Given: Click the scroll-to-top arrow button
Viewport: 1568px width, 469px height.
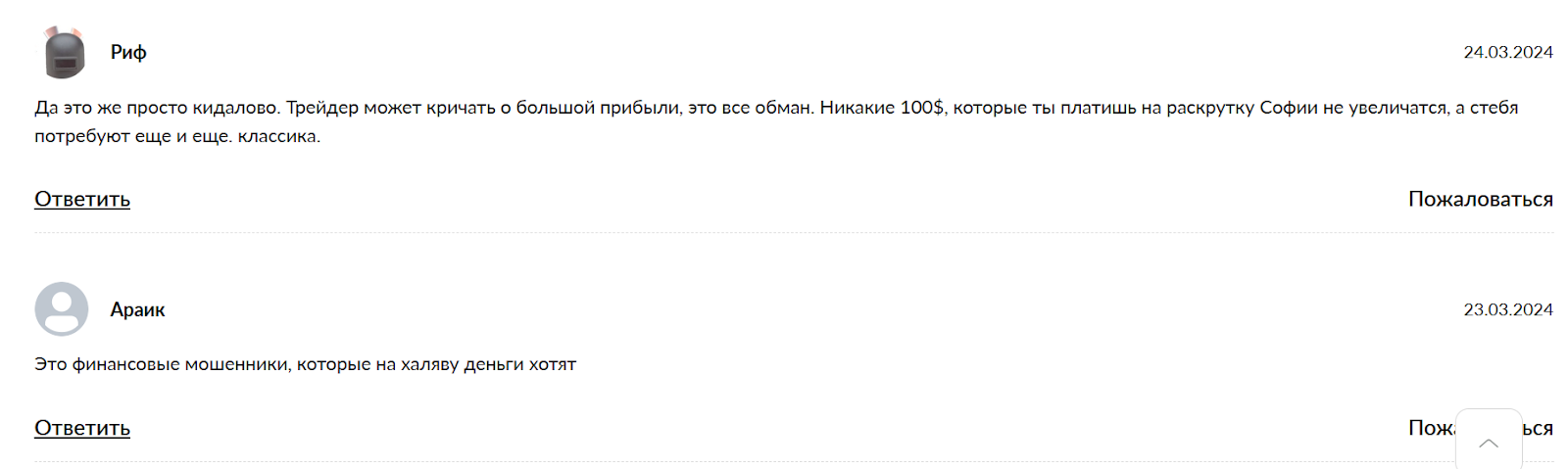Looking at the screenshot, I should (1488, 442).
